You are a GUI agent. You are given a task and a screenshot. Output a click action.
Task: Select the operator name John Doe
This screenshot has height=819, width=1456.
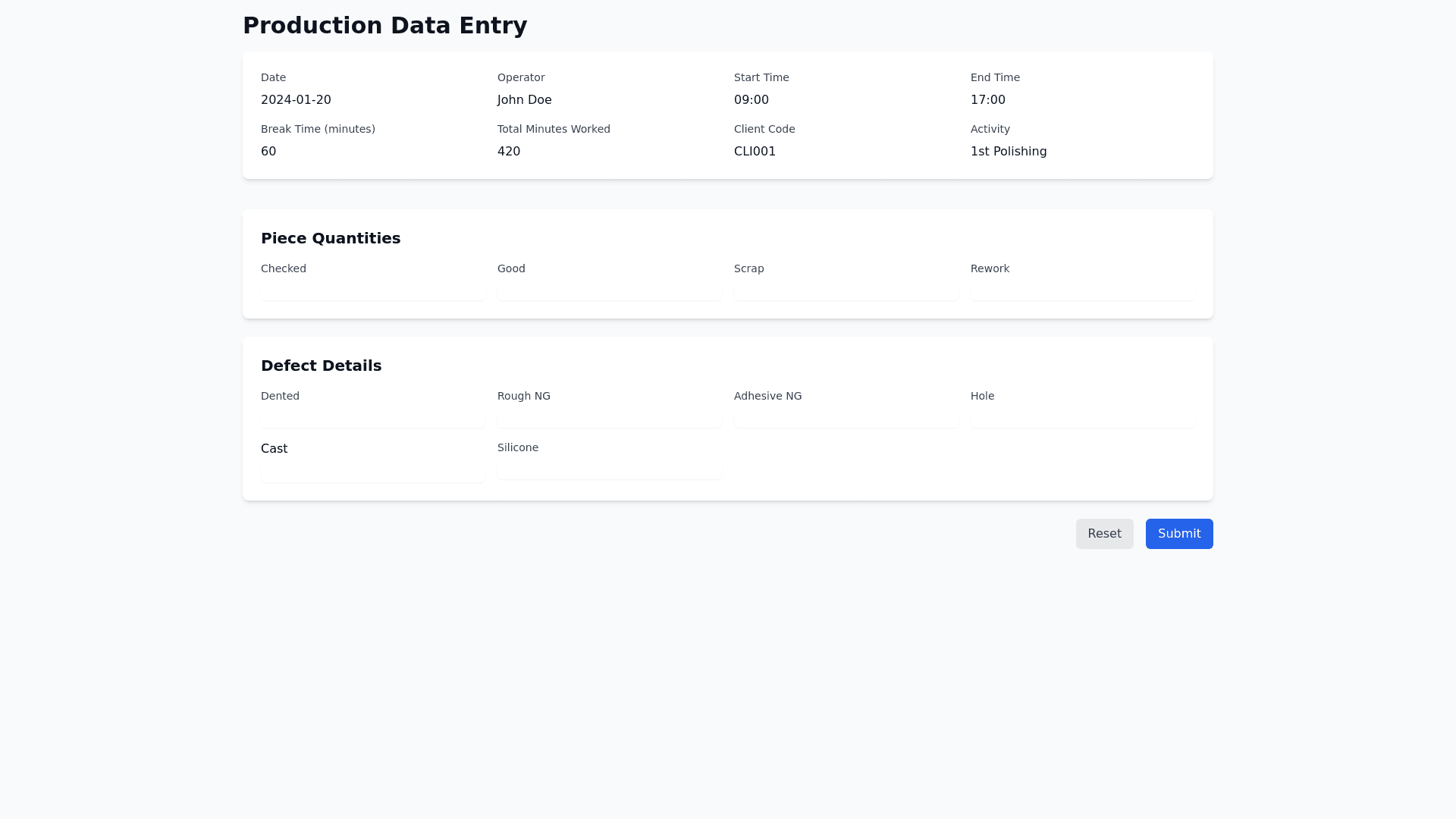click(524, 100)
